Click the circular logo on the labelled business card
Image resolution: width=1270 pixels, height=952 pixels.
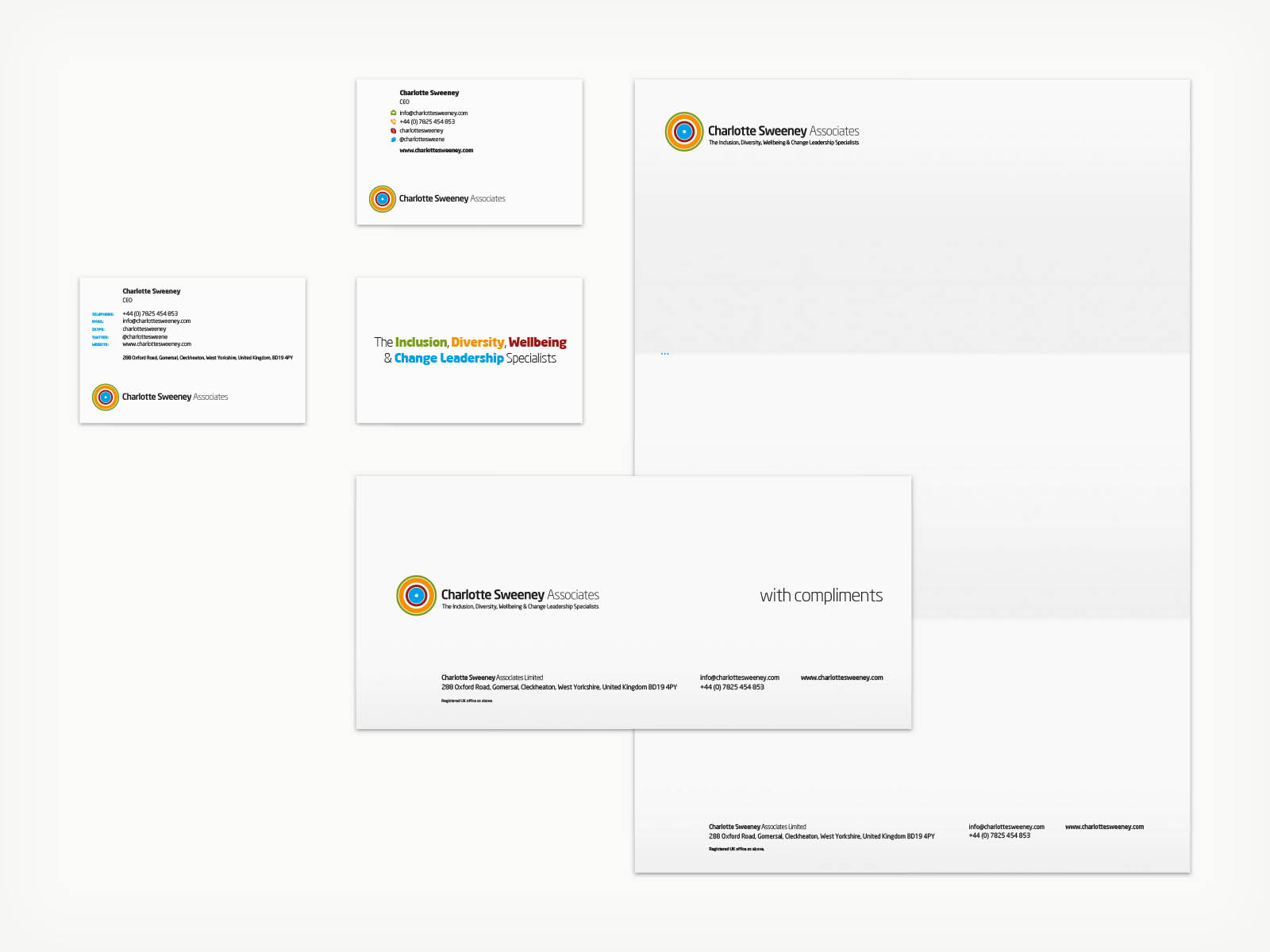106,397
